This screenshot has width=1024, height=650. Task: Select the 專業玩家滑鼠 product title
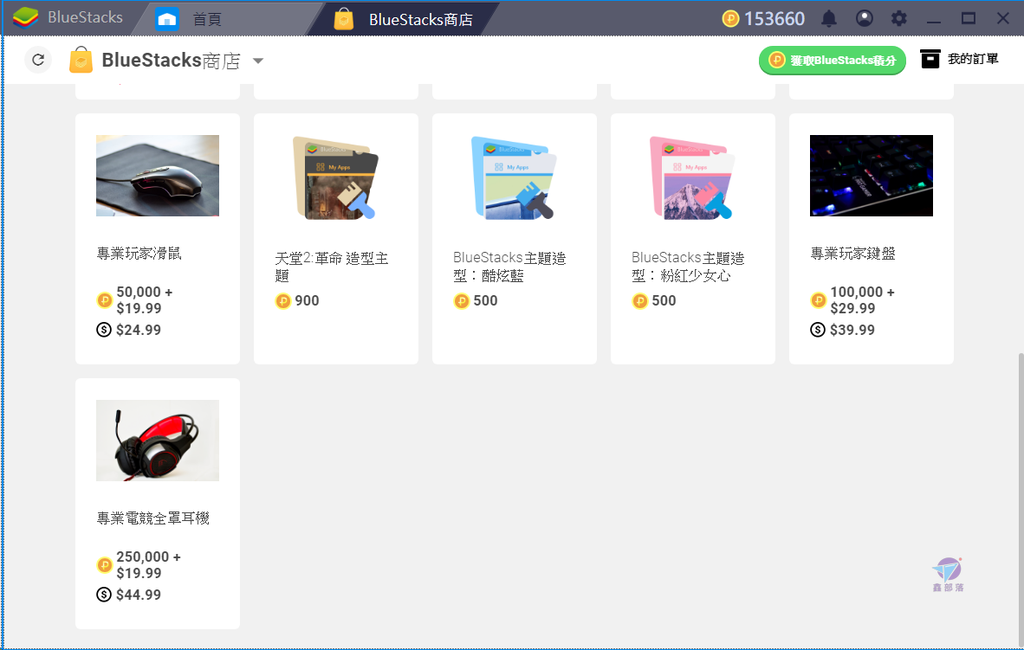tap(139, 253)
